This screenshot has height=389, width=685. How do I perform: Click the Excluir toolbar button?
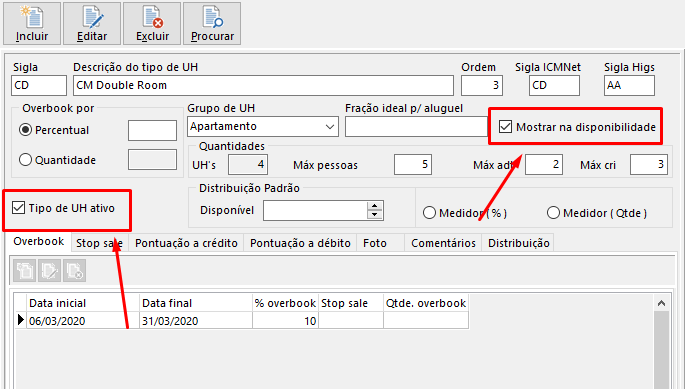point(152,24)
